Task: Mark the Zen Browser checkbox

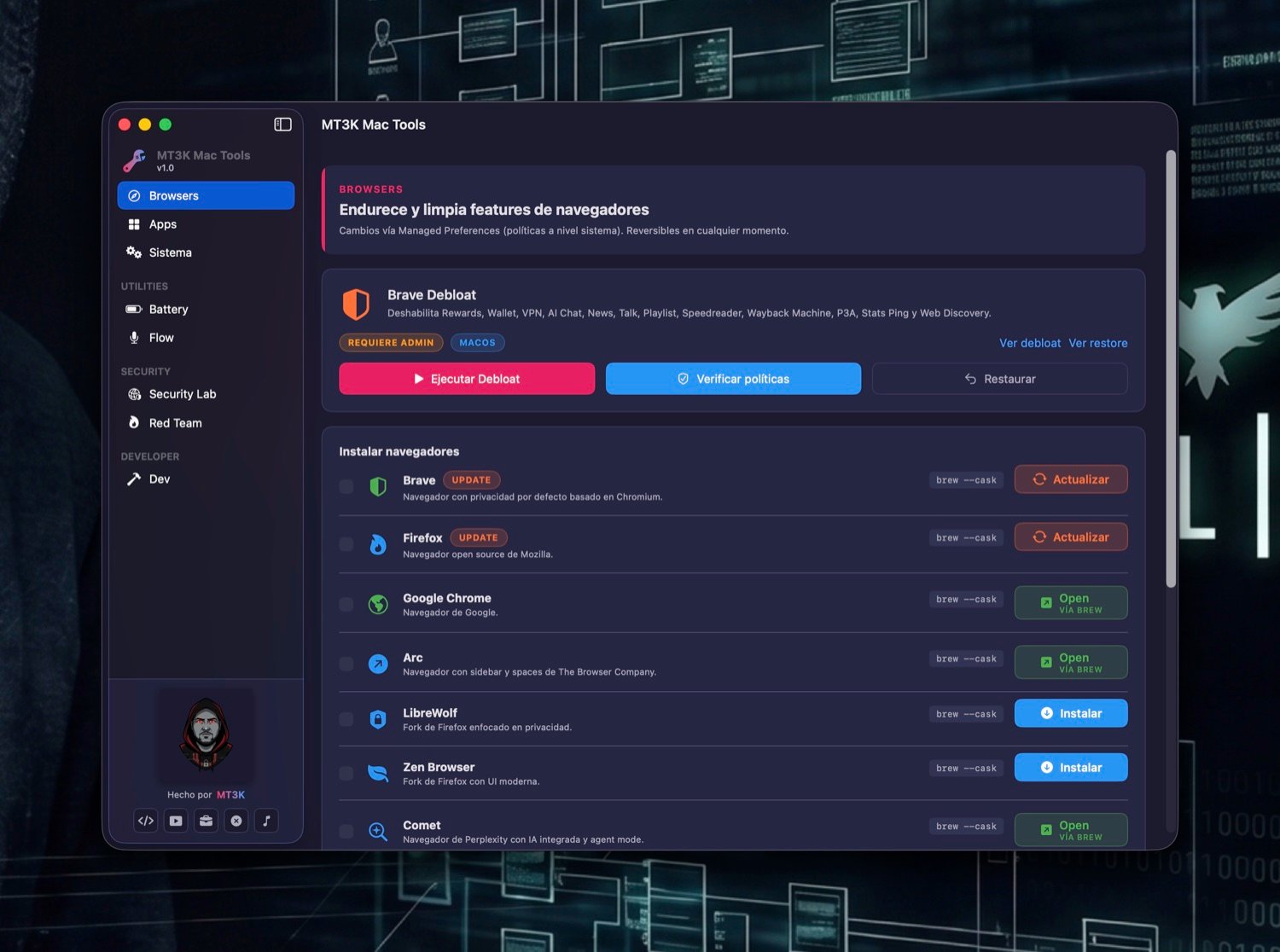Action: (x=346, y=774)
